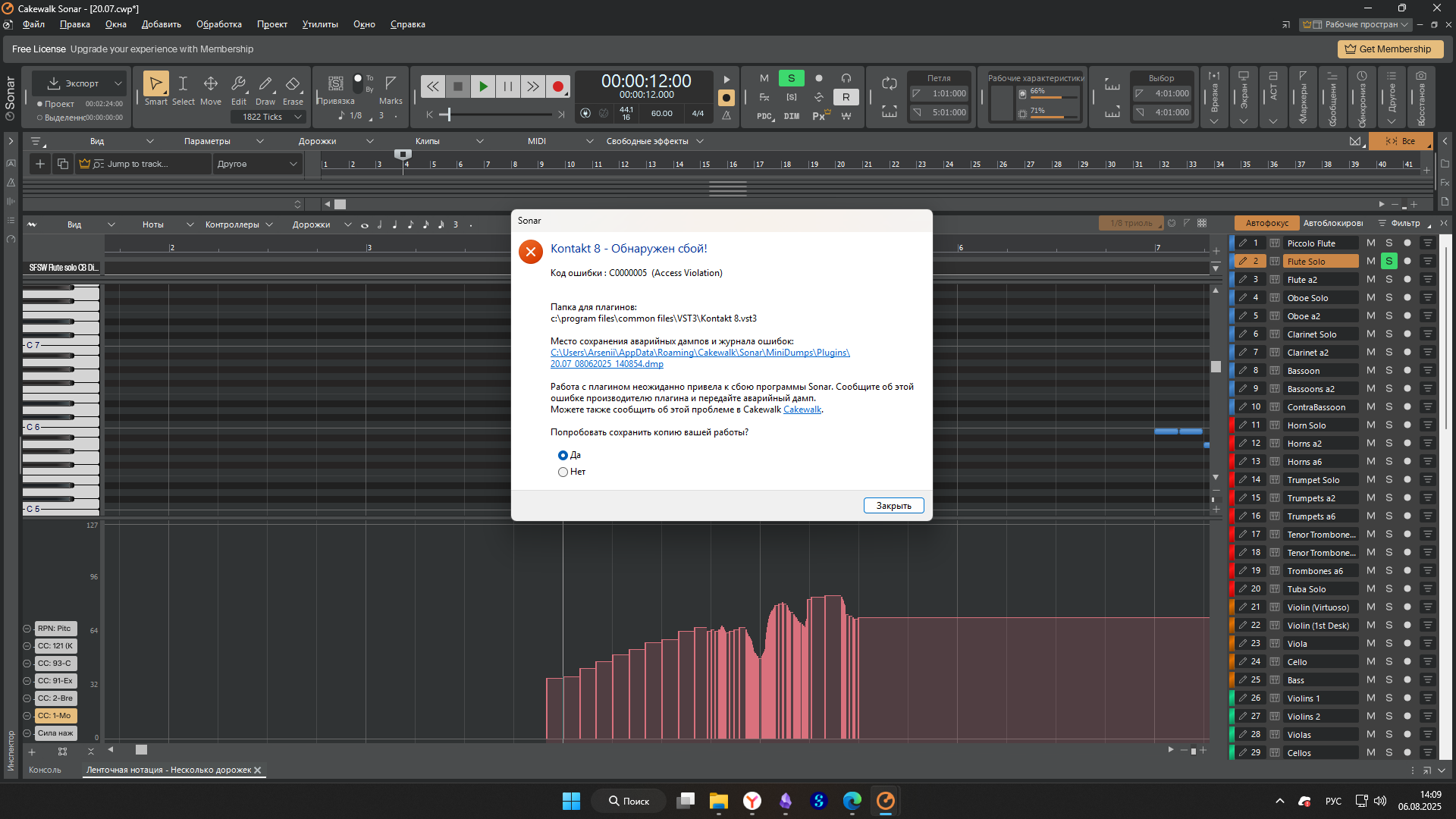Open the Обработка menu
This screenshot has width=1456, height=819.
point(218,24)
